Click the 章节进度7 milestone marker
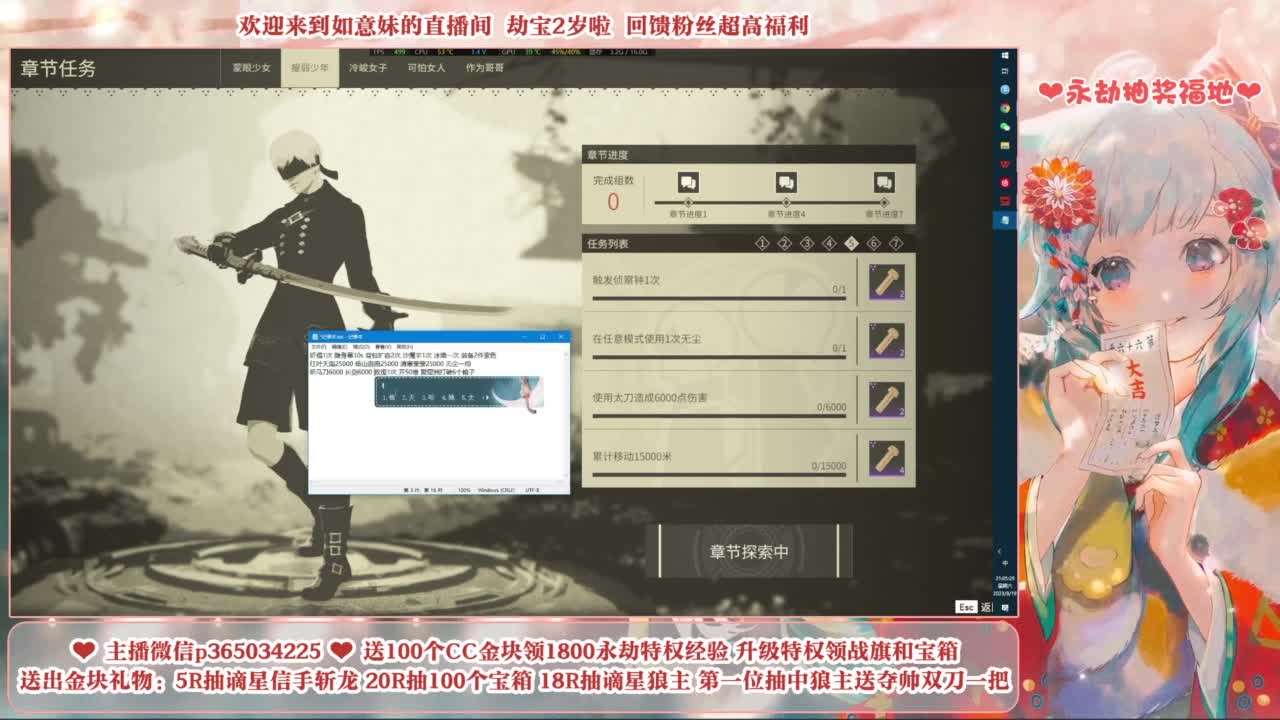The image size is (1280, 720). coord(884,202)
